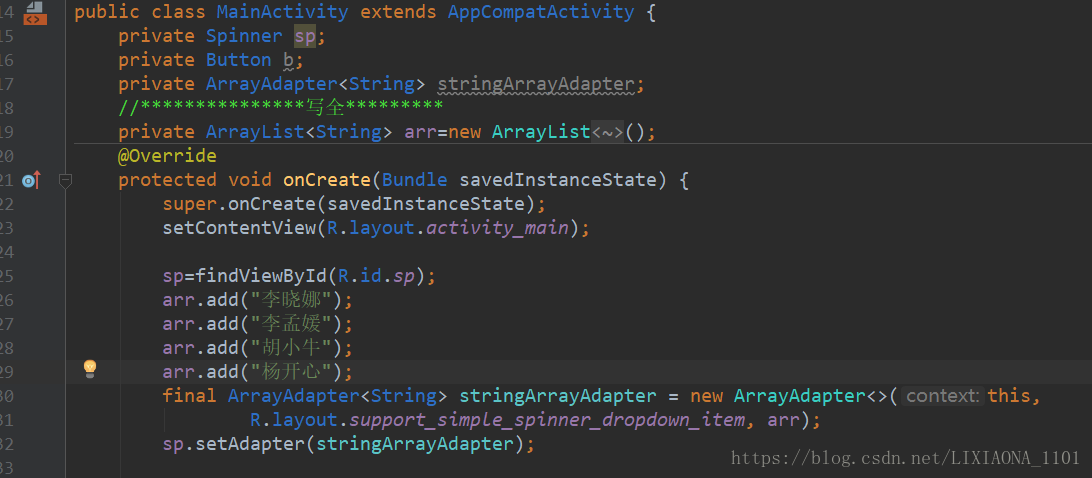This screenshot has width=1092, height=478.
Task: Click stringArrayAdapter inside the setAdapter parentheses
Action: [414, 445]
